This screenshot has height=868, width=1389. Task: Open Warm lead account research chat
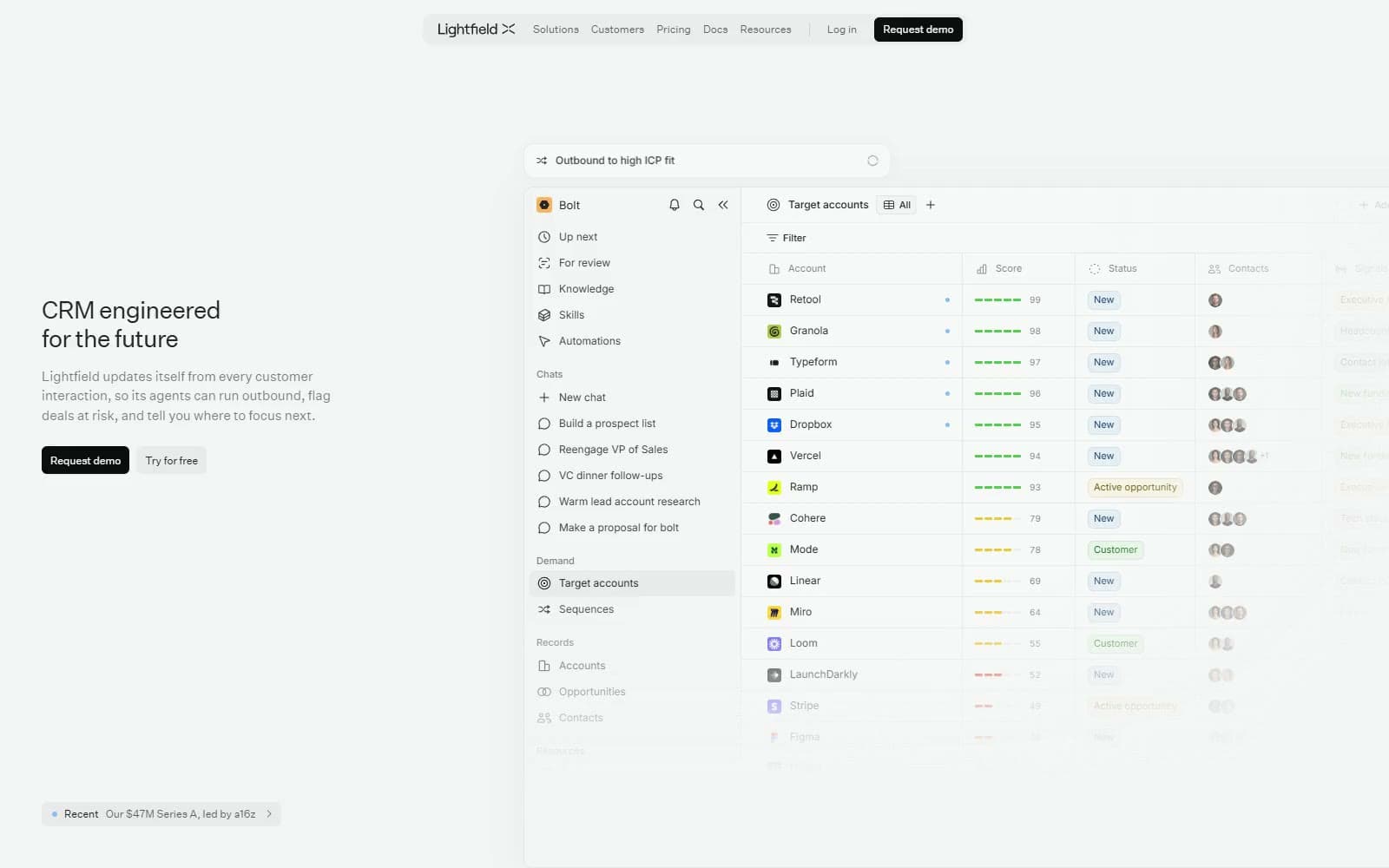pyautogui.click(x=632, y=502)
